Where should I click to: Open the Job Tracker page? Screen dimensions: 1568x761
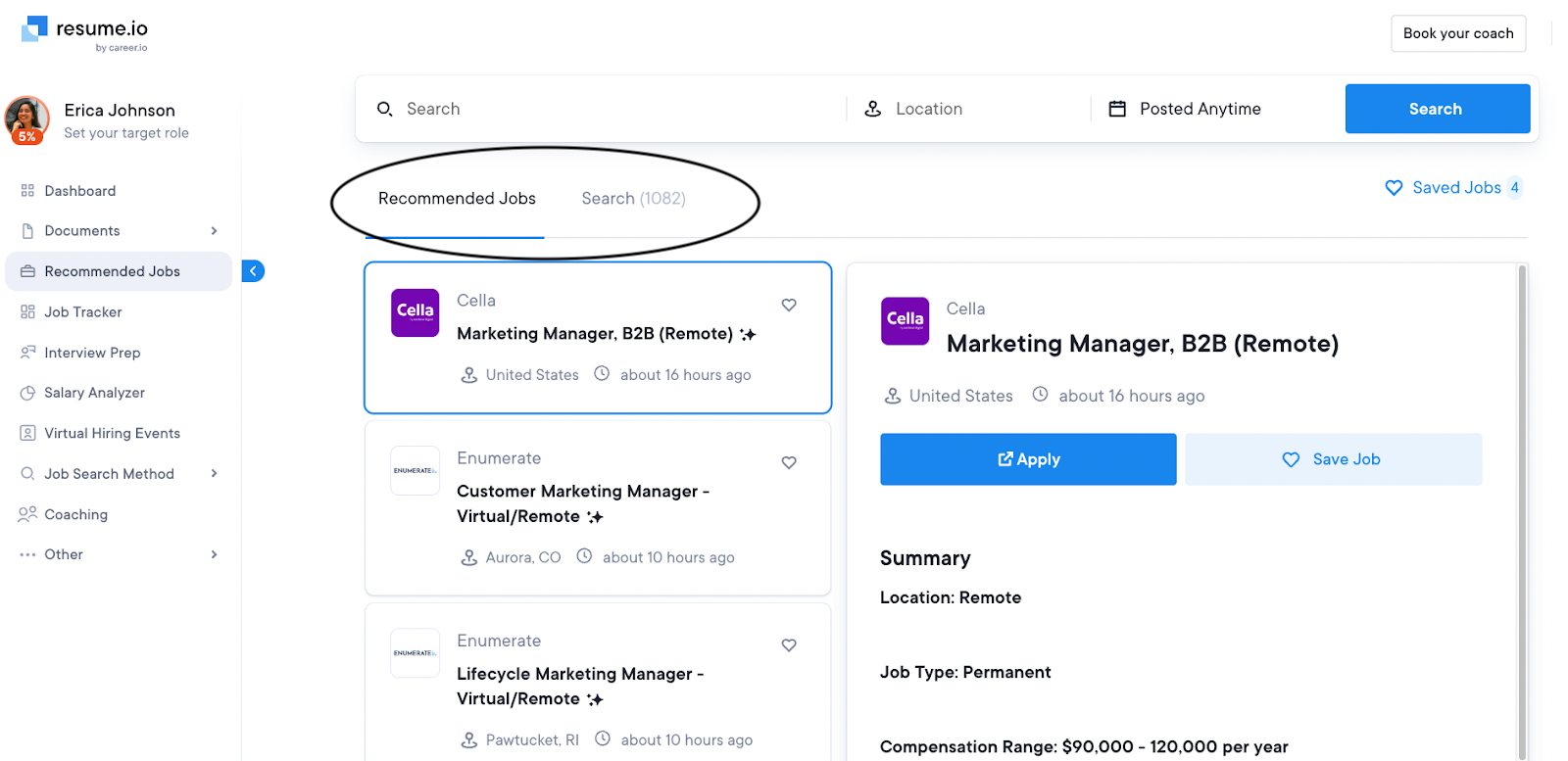point(82,312)
